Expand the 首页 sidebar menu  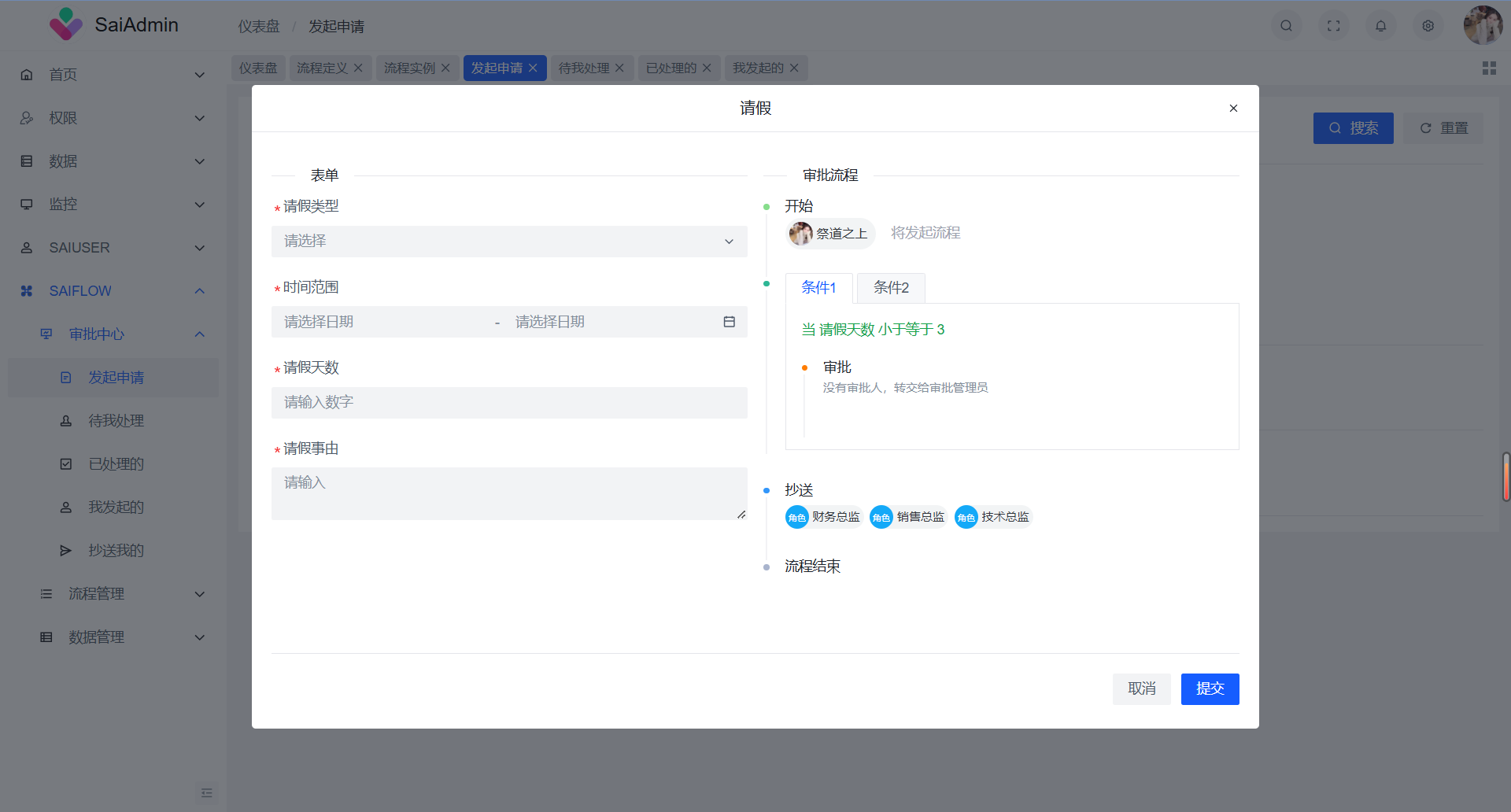113,75
